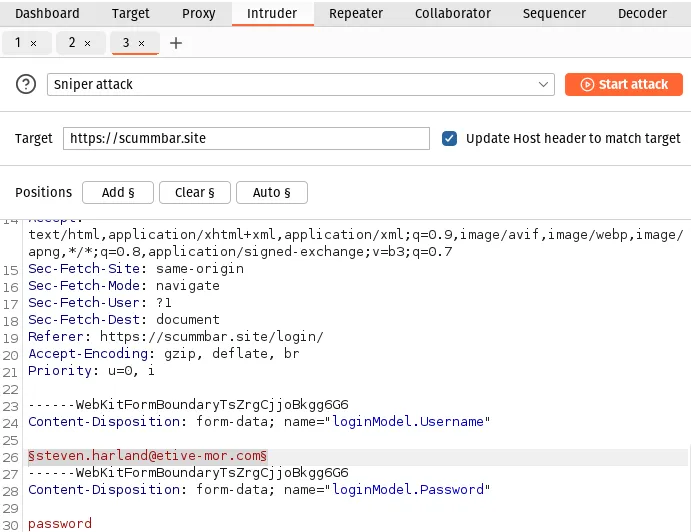
Task: Click the WebKitFormBoundary text on line 27
Action: pos(188,472)
